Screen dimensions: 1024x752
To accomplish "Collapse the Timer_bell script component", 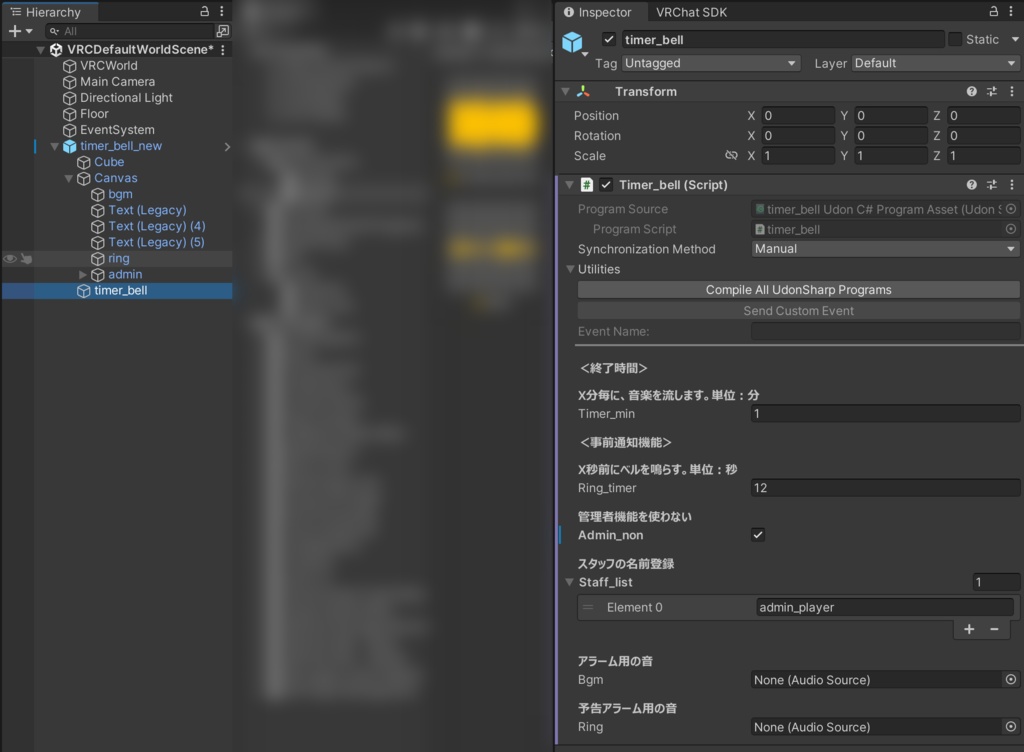I will coord(569,185).
